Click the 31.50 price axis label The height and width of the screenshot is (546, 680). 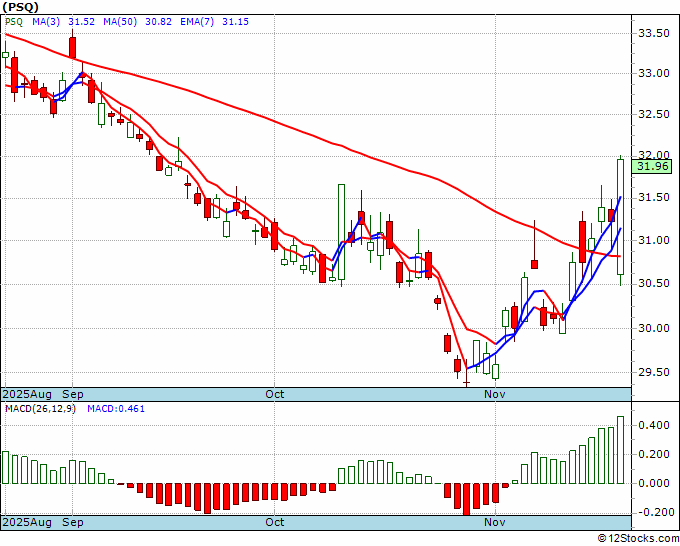pyautogui.click(x=654, y=197)
